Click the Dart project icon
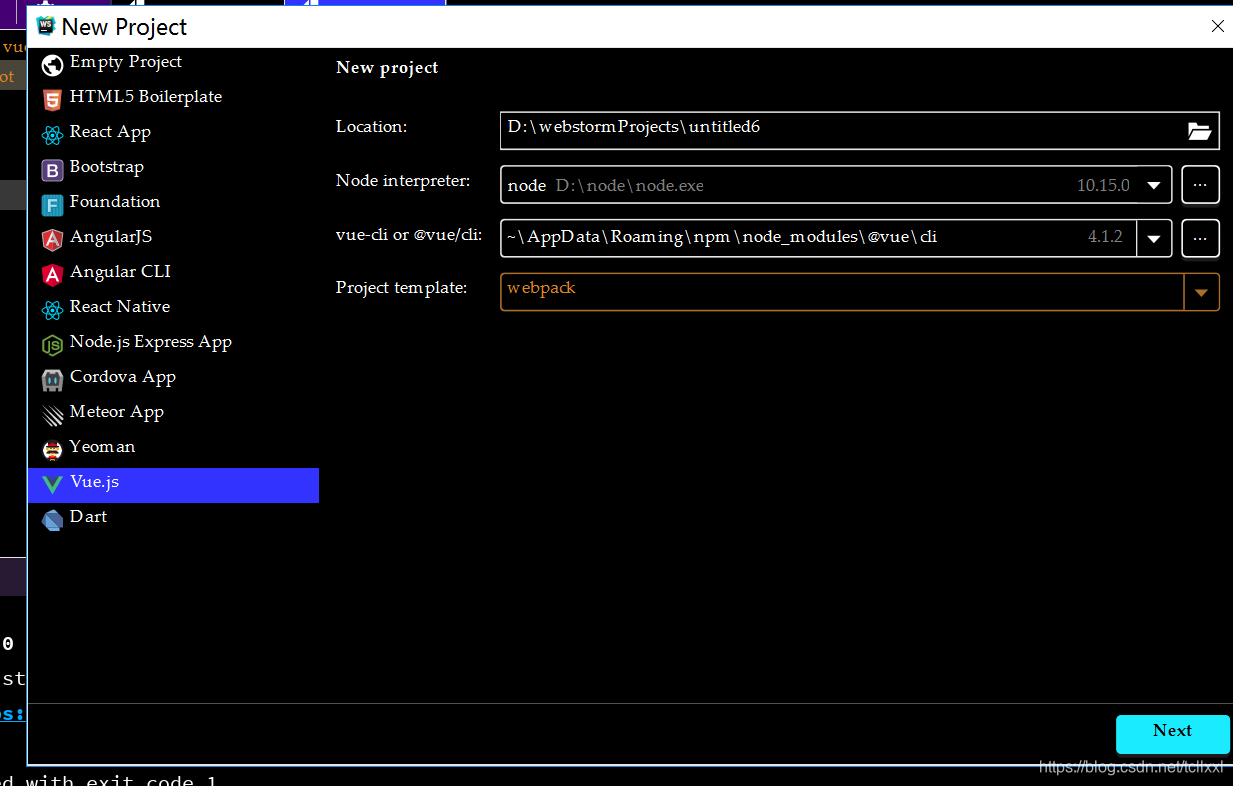This screenshot has height=786, width=1233. [x=52, y=520]
